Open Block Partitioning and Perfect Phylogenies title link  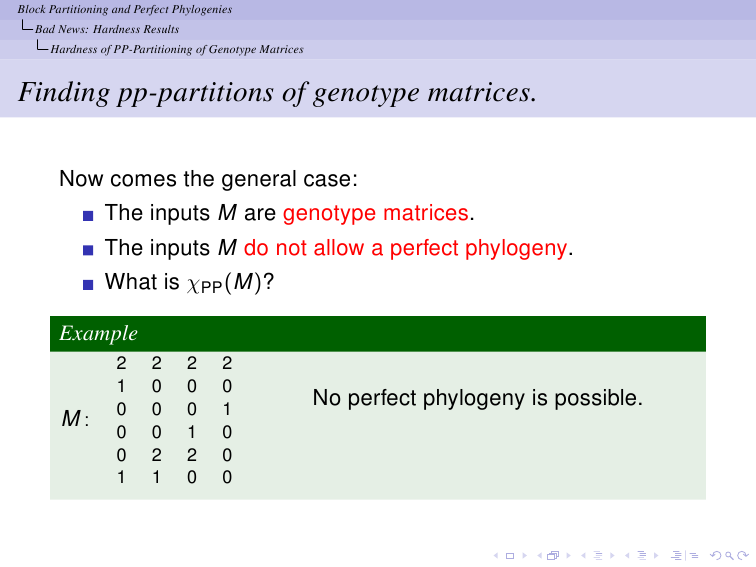[125, 9]
